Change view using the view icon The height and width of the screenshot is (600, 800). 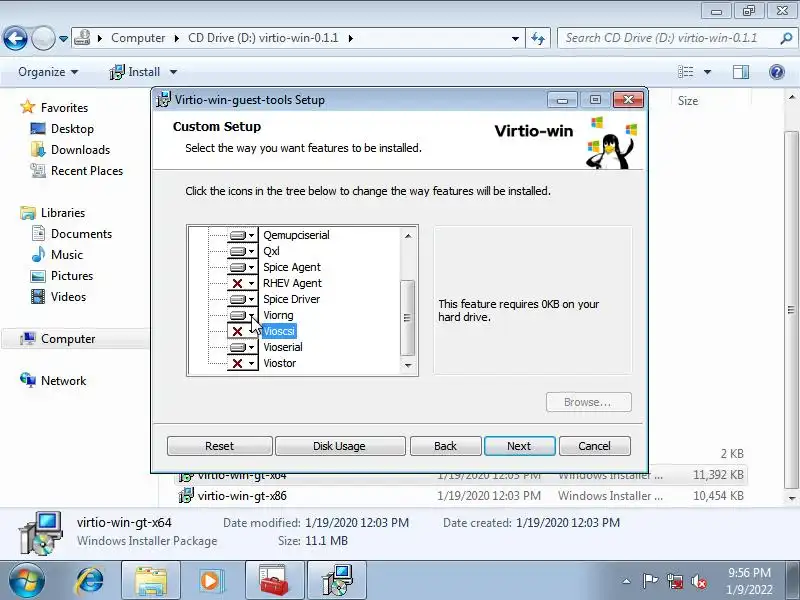point(686,72)
